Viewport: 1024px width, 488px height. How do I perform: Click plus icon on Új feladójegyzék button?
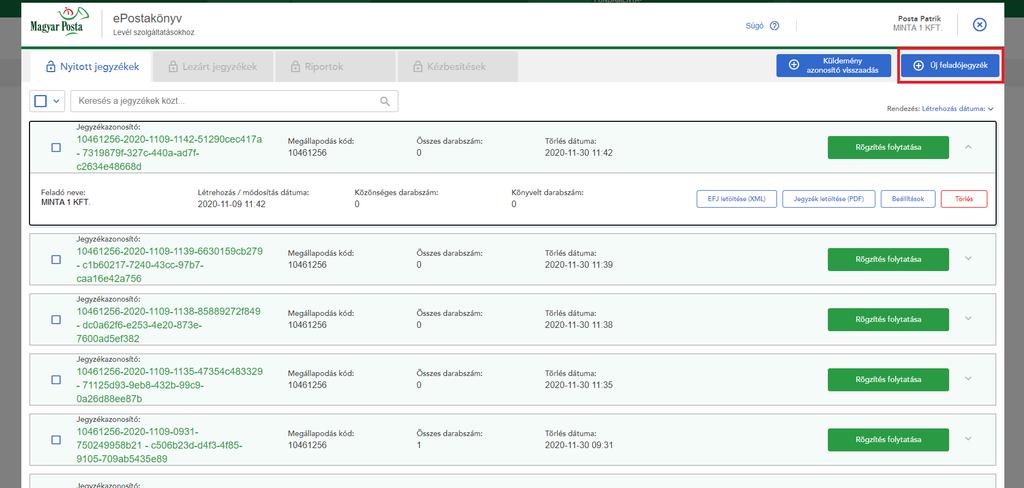[918, 65]
